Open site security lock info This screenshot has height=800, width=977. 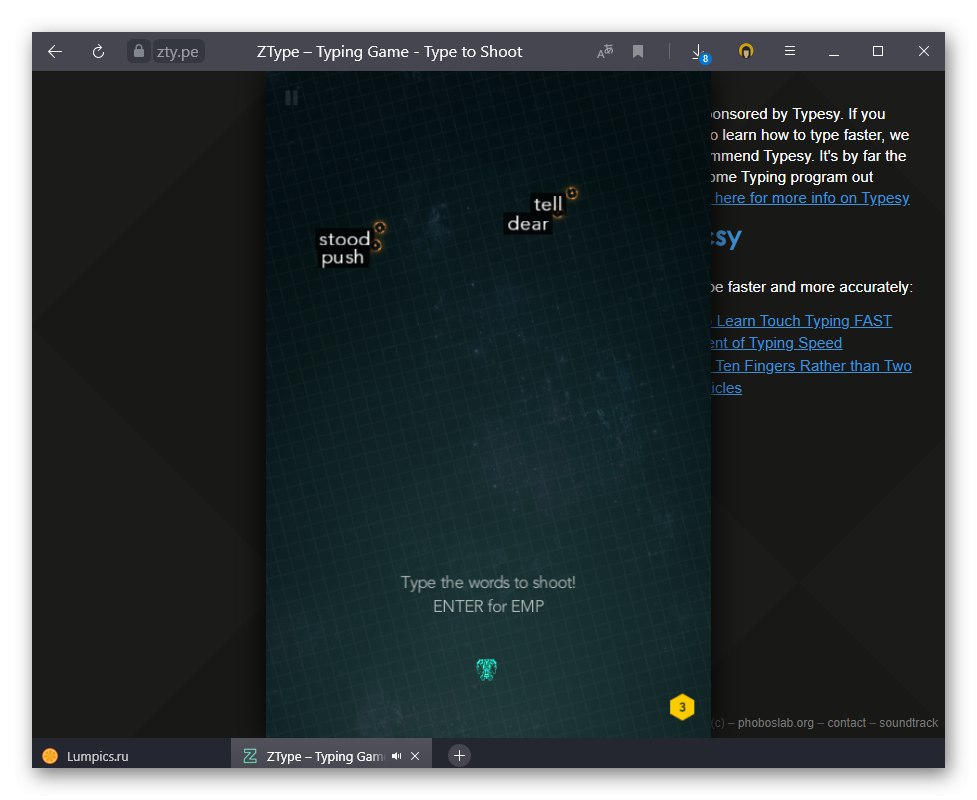click(x=138, y=51)
